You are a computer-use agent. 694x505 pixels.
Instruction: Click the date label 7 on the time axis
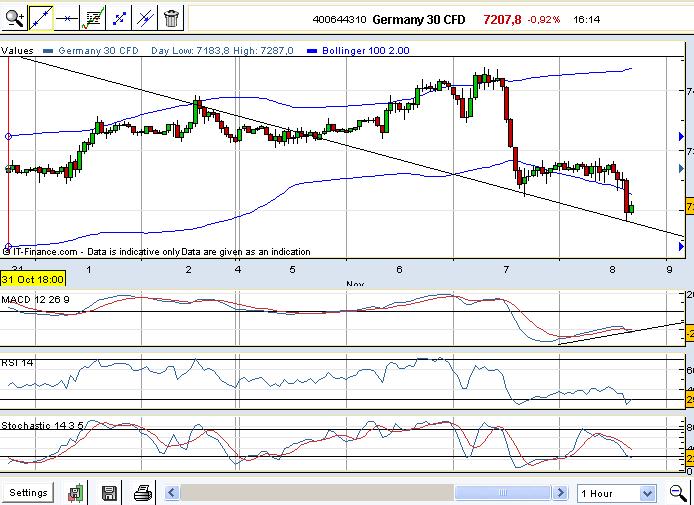[x=506, y=270]
